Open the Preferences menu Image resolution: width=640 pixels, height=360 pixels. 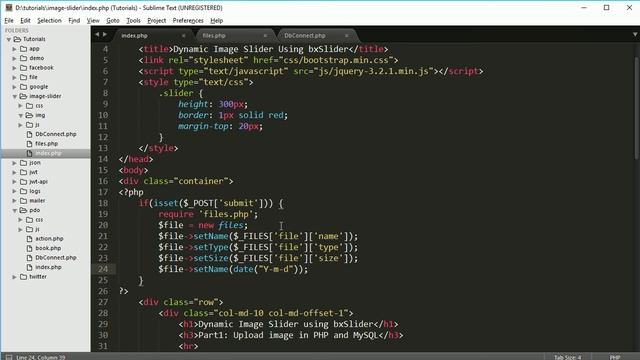pyautogui.click(x=188, y=20)
